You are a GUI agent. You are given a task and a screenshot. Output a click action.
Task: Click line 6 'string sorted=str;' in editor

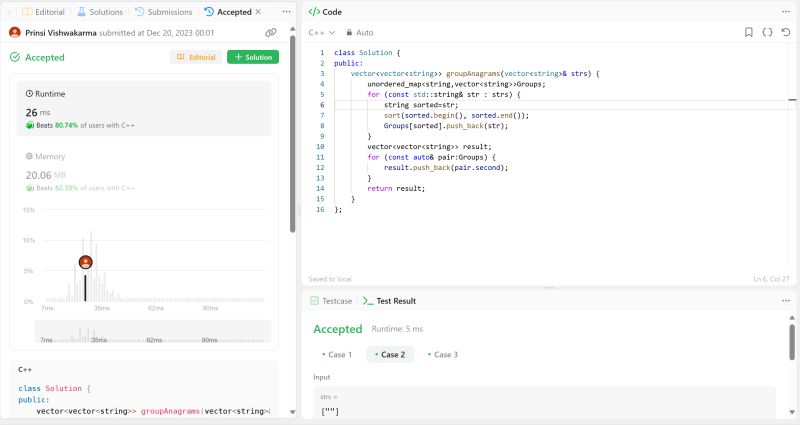[421, 105]
